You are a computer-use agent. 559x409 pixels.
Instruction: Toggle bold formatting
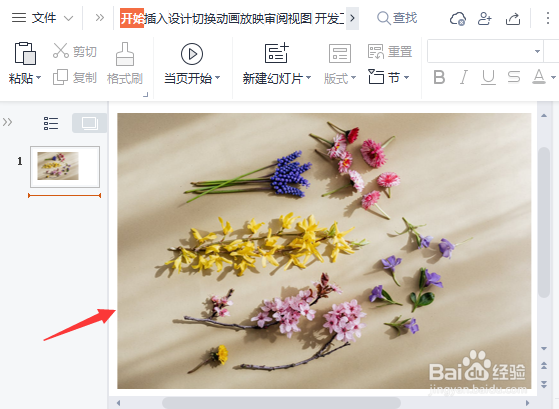click(x=439, y=77)
